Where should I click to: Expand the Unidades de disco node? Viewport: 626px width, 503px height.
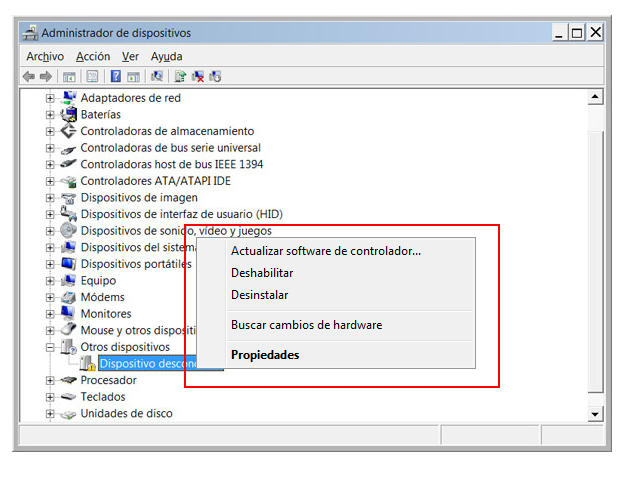pos(50,414)
